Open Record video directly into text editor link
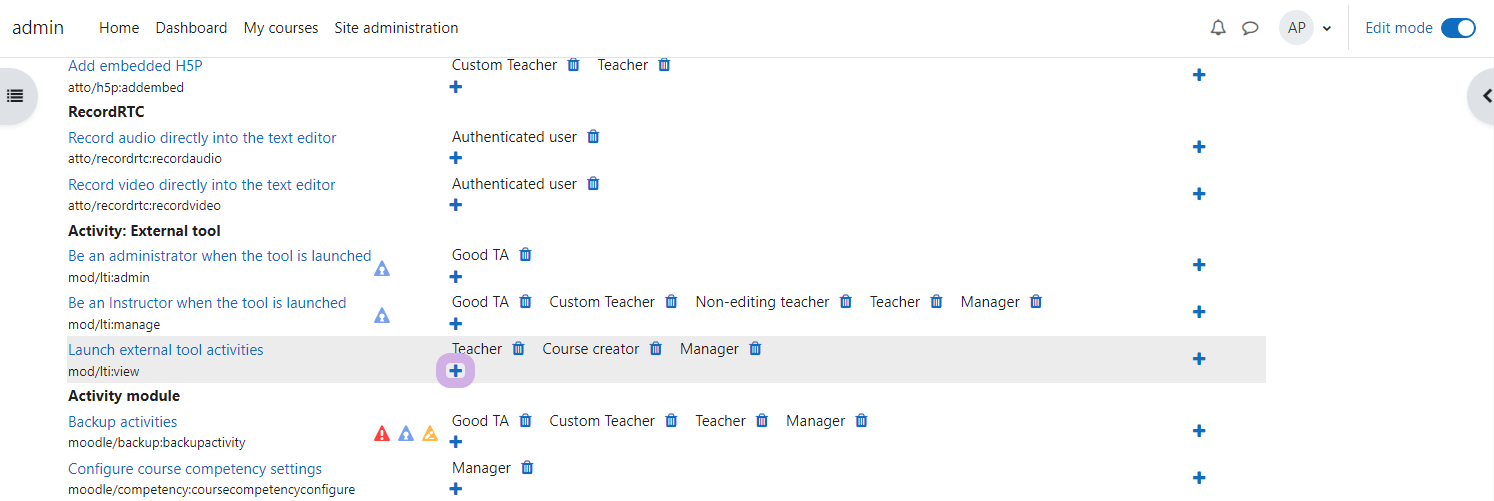 tap(202, 185)
